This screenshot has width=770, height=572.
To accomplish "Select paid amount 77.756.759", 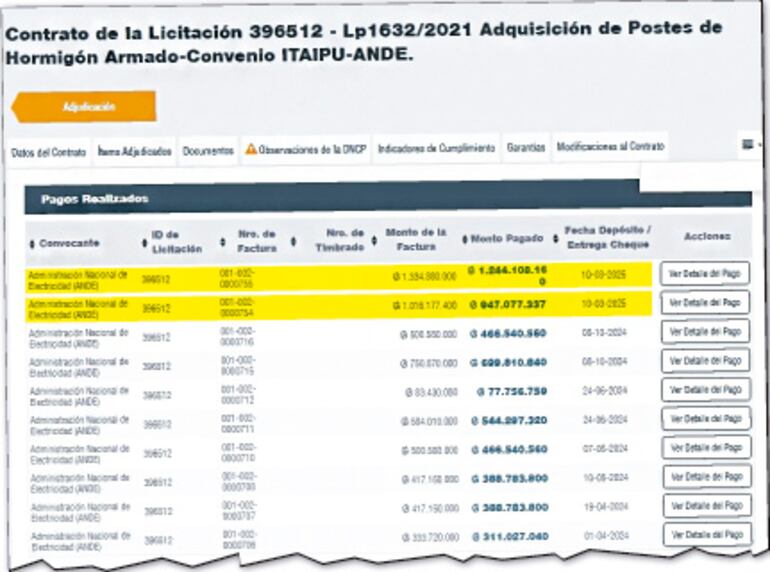I will click(x=512, y=392).
